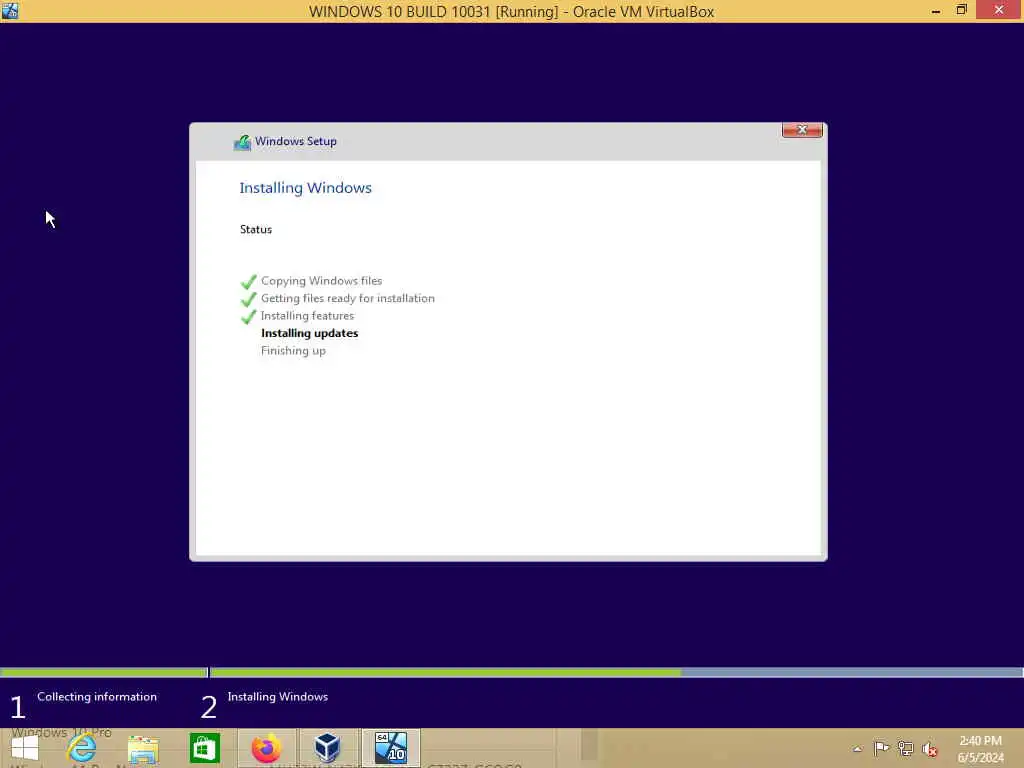Click step 1 'Collecting information' label
The width and height of the screenshot is (1024, 768).
97,697
